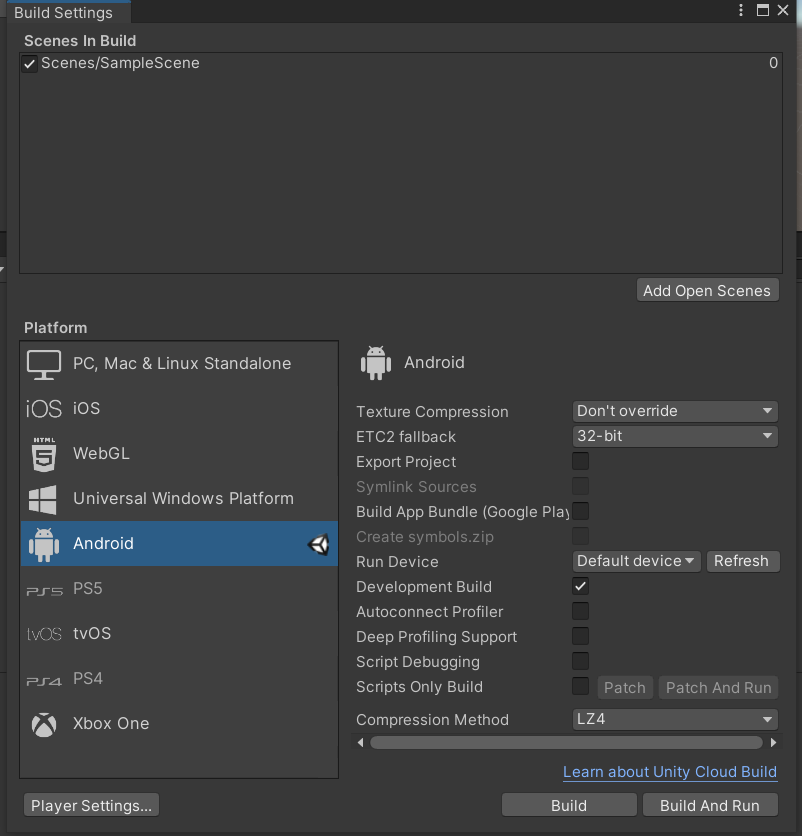Select the Universal Windows Platform icon

click(x=43, y=498)
